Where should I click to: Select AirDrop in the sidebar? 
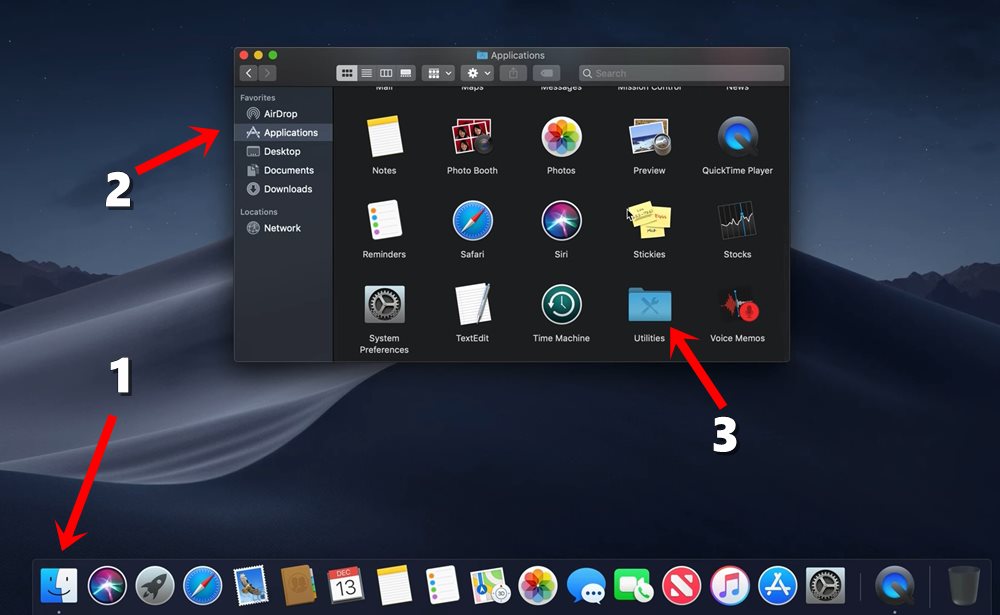click(283, 114)
